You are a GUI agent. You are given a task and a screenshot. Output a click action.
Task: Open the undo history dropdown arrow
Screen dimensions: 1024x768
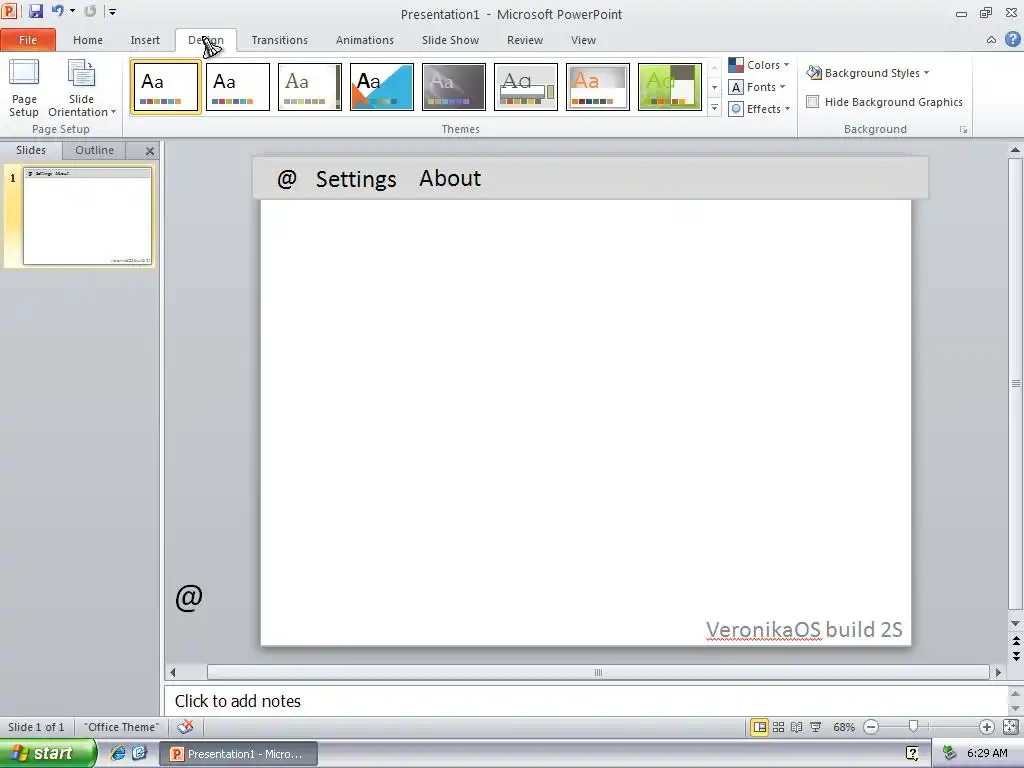click(72, 11)
